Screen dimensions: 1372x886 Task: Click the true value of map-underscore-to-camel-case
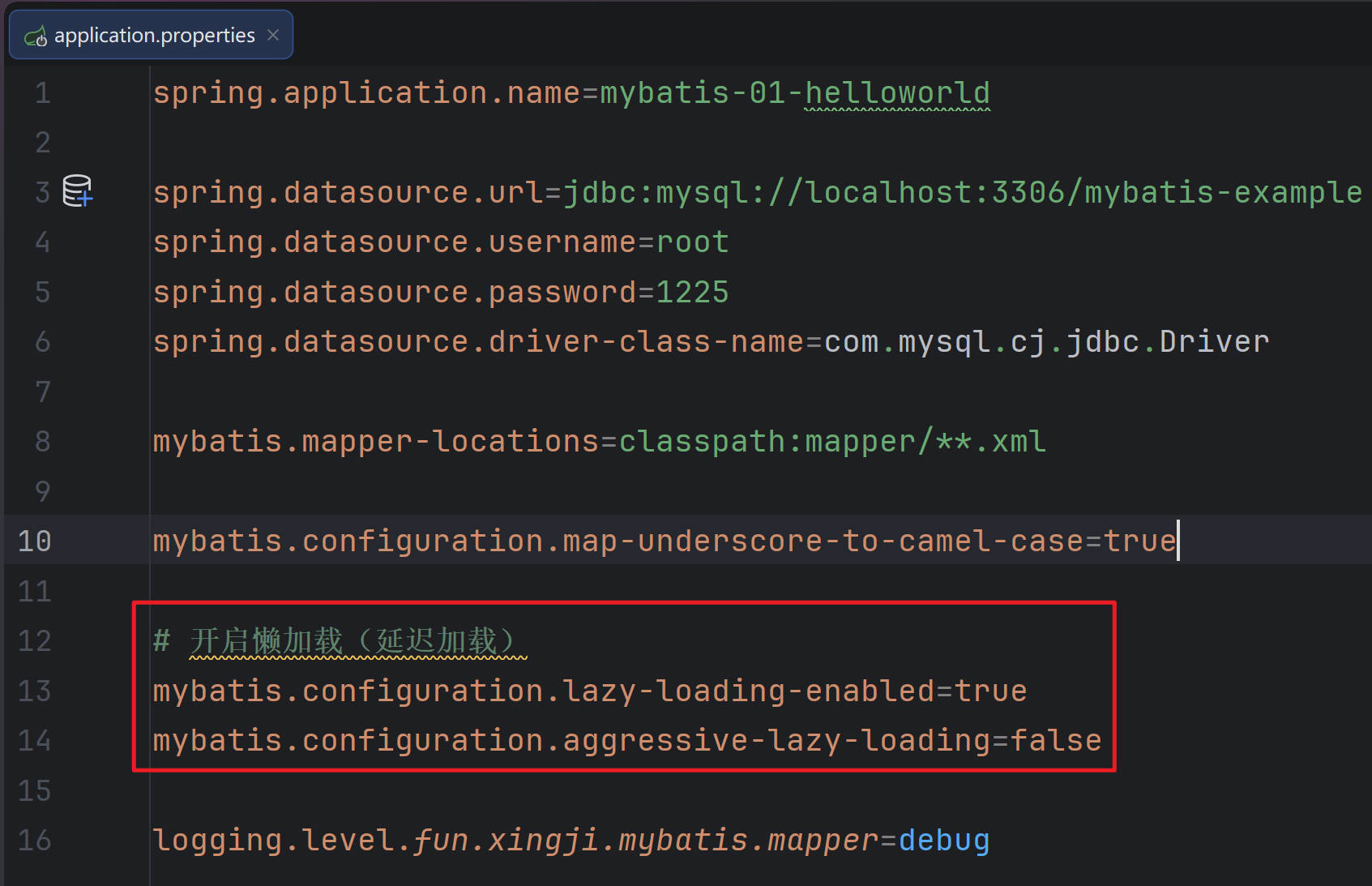(x=1139, y=541)
